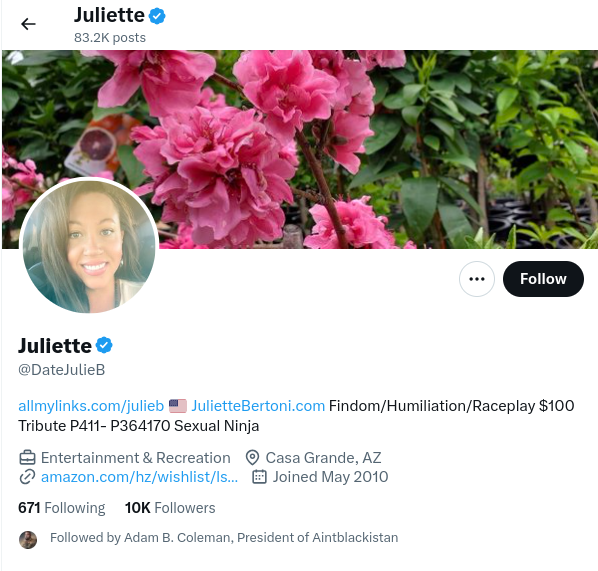The width and height of the screenshot is (598, 571).
Task: Open the amazon.com wishlist link
Action: tap(139, 477)
